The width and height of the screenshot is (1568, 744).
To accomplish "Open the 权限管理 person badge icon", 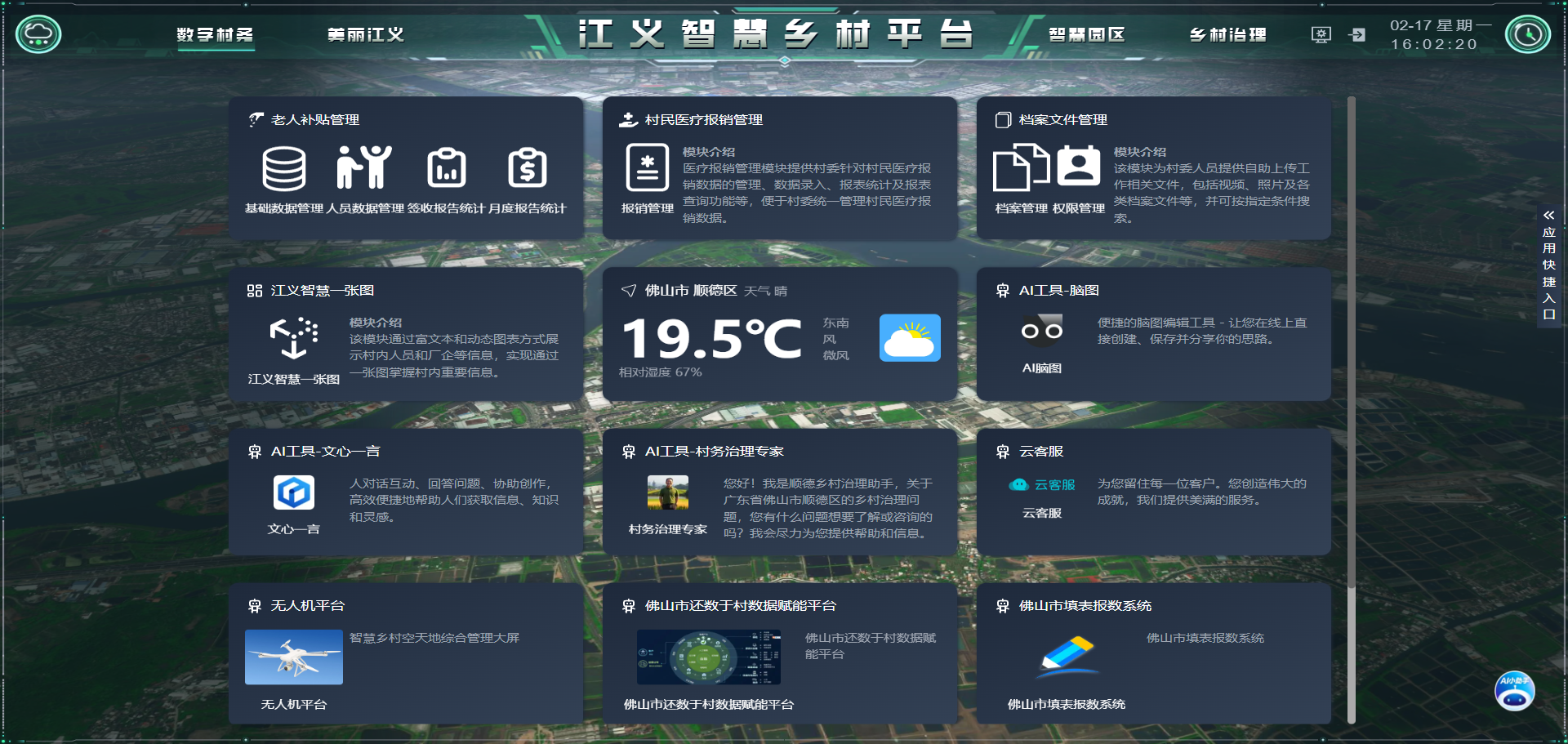I will pyautogui.click(x=1078, y=166).
